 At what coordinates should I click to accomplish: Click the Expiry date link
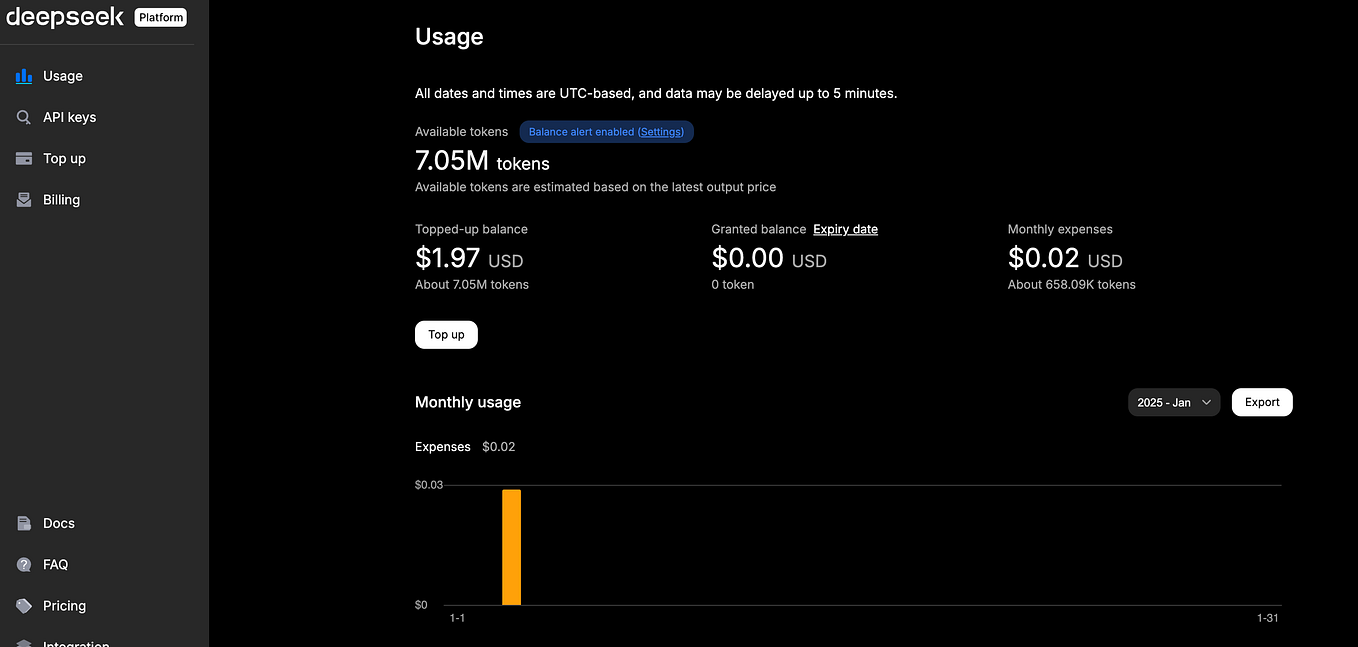[845, 229]
